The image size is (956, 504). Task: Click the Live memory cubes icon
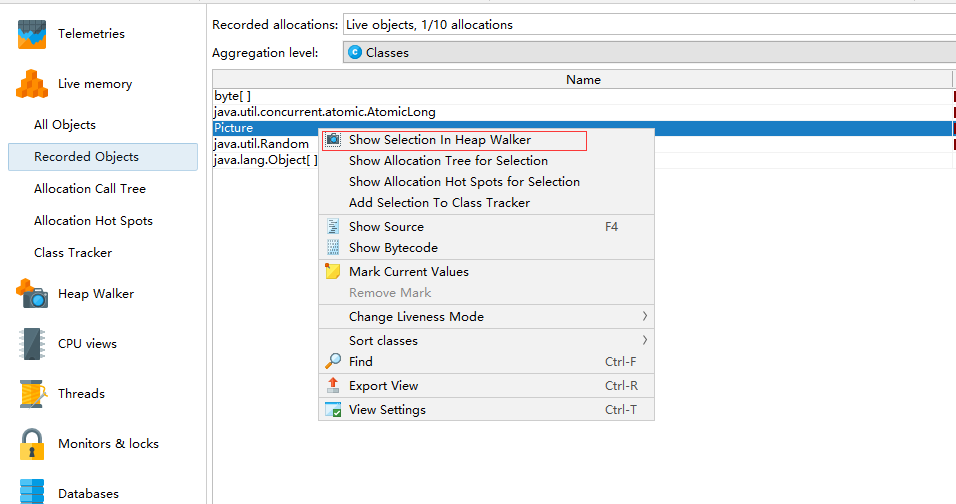click(x=32, y=84)
